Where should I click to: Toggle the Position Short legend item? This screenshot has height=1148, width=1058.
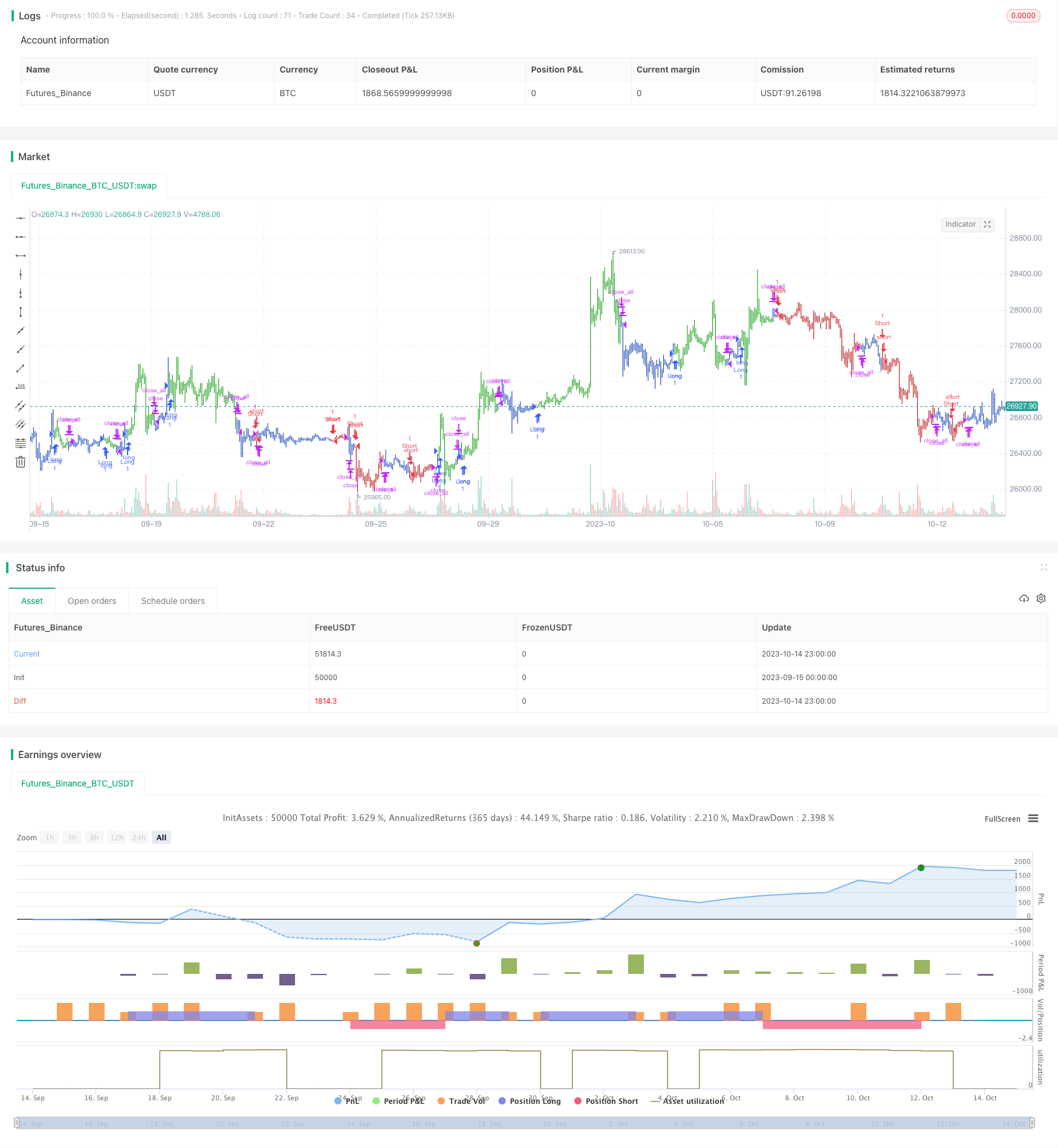(x=606, y=1101)
